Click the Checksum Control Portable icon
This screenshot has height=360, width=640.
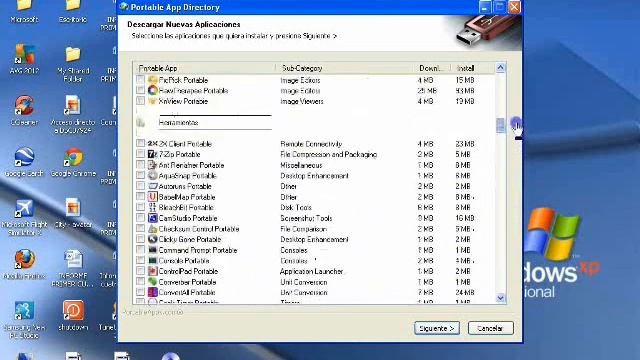pos(153,229)
